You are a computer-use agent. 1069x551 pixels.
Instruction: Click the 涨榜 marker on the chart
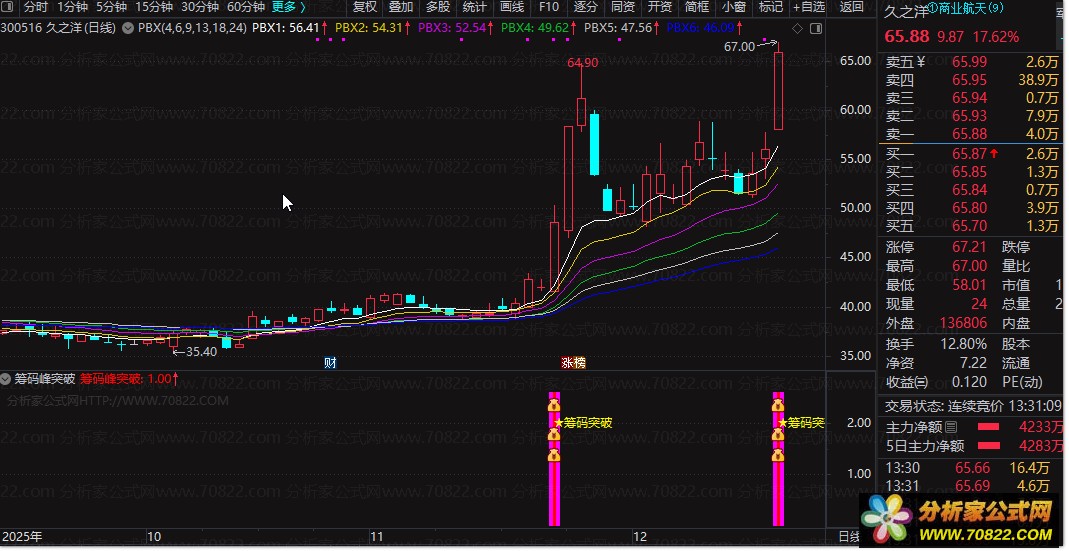[573, 363]
